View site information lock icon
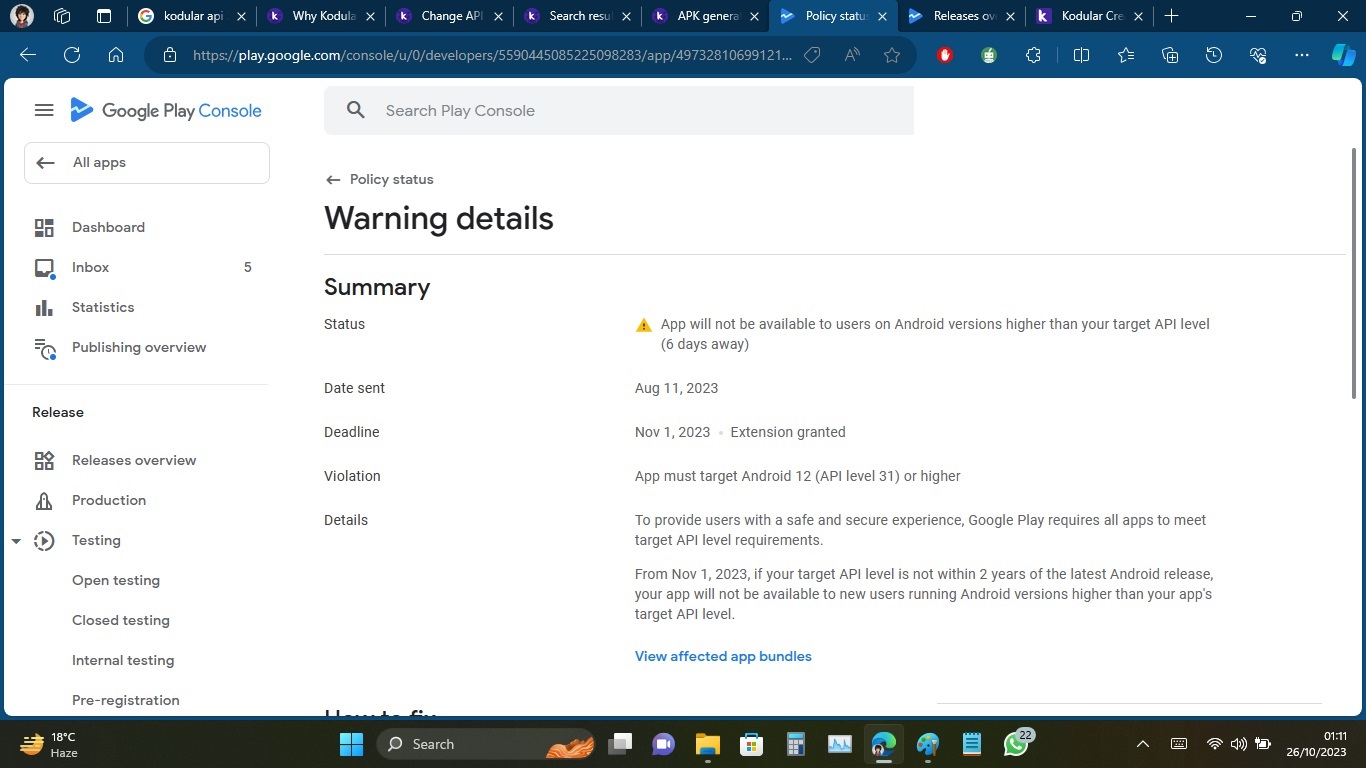This screenshot has height=768, width=1366. (170, 55)
